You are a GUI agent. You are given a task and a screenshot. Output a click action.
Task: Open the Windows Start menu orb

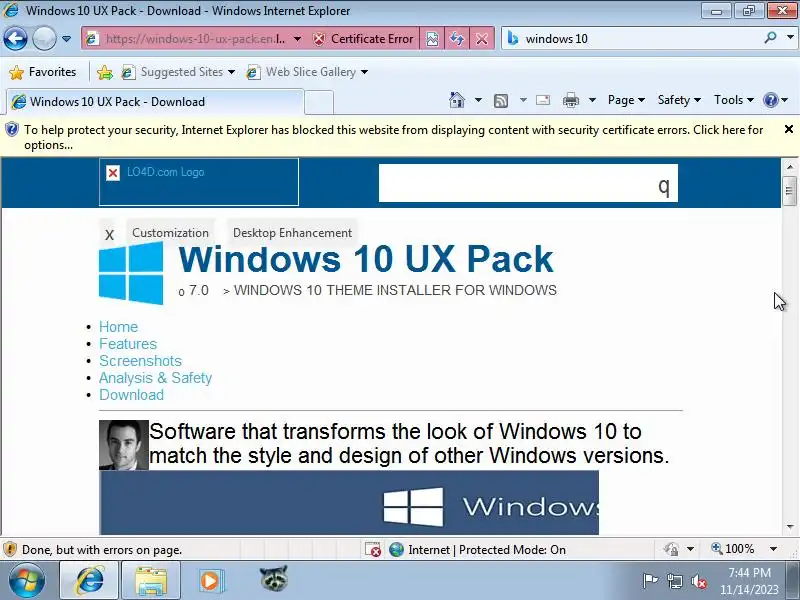(27, 580)
